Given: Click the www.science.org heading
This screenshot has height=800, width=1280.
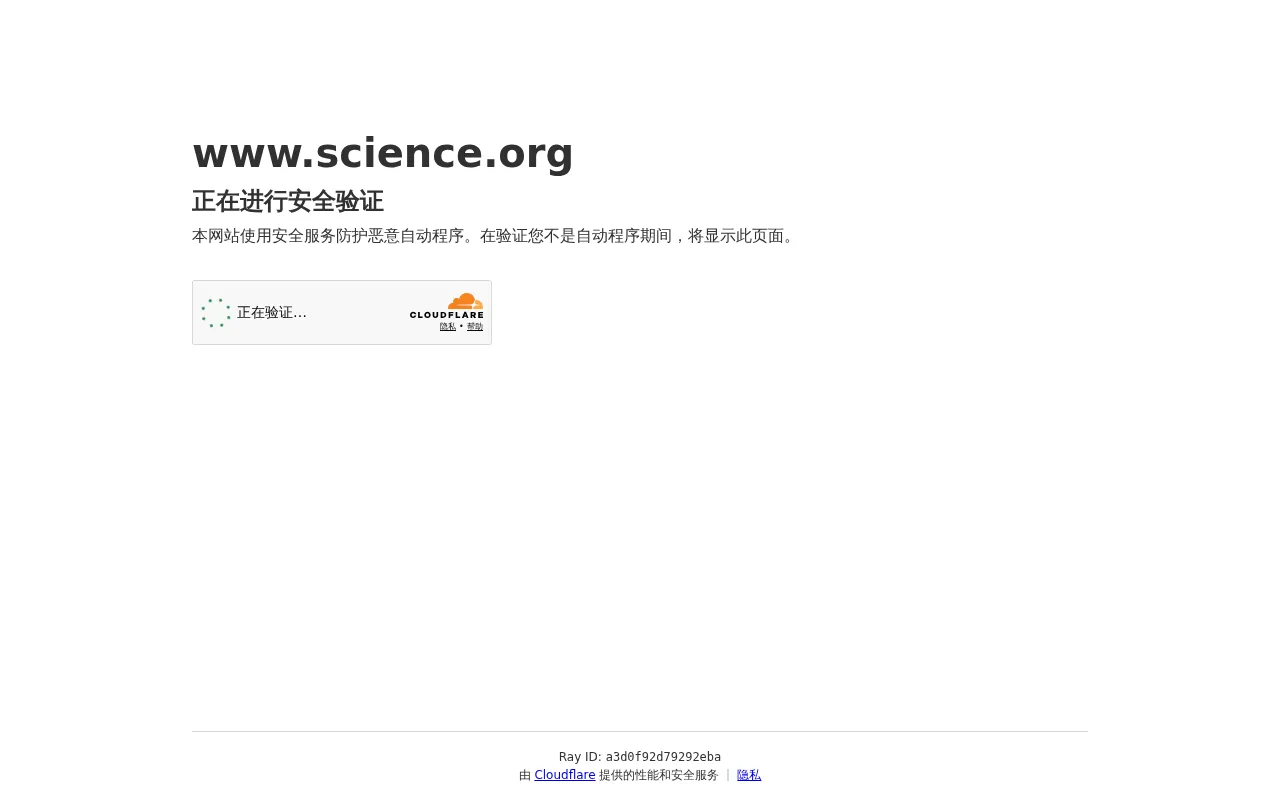Looking at the screenshot, I should (x=383, y=153).
